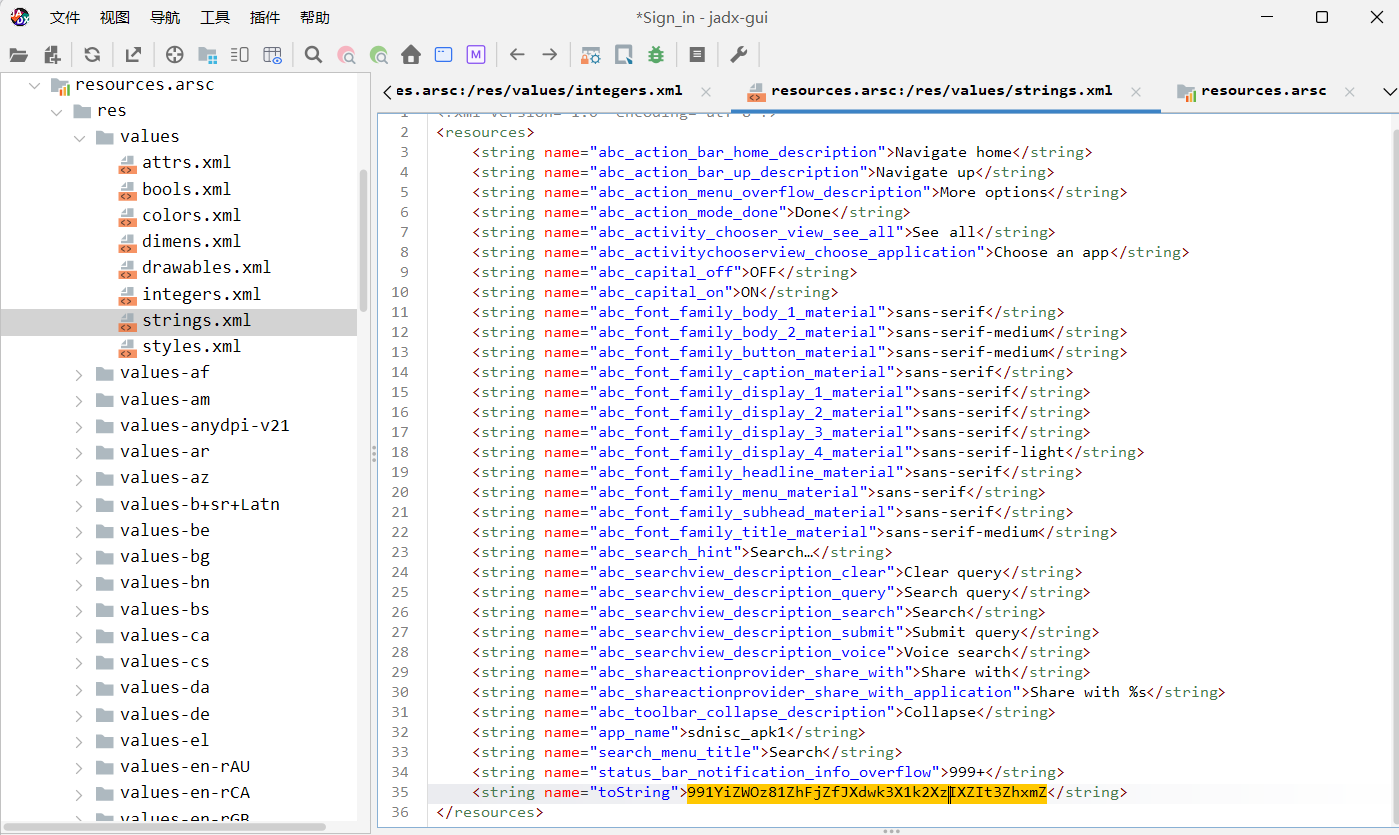Close the strings.xml tab
Image resolution: width=1399 pixels, height=835 pixels.
pyautogui.click(x=1135, y=92)
